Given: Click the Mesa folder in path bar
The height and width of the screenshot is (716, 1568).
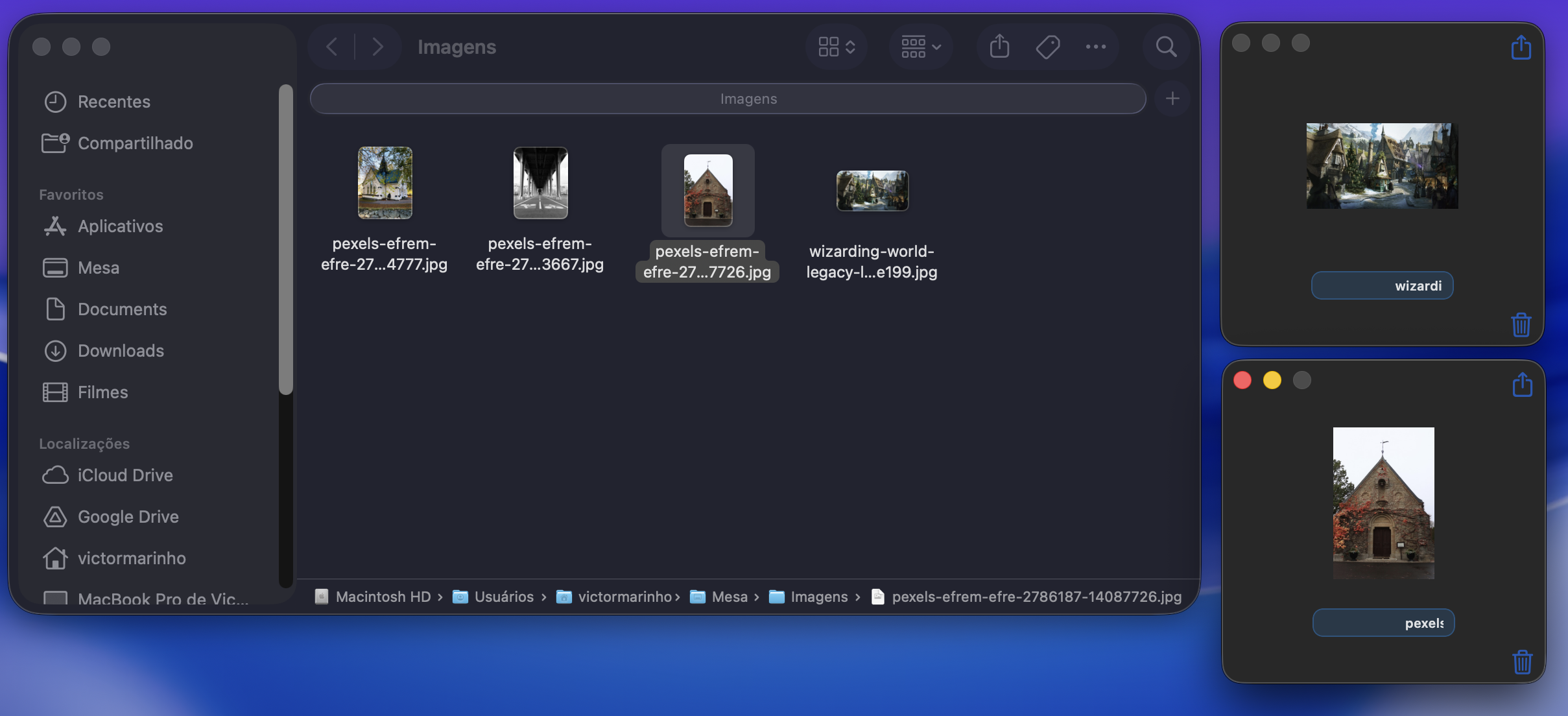Looking at the screenshot, I should [x=729, y=597].
